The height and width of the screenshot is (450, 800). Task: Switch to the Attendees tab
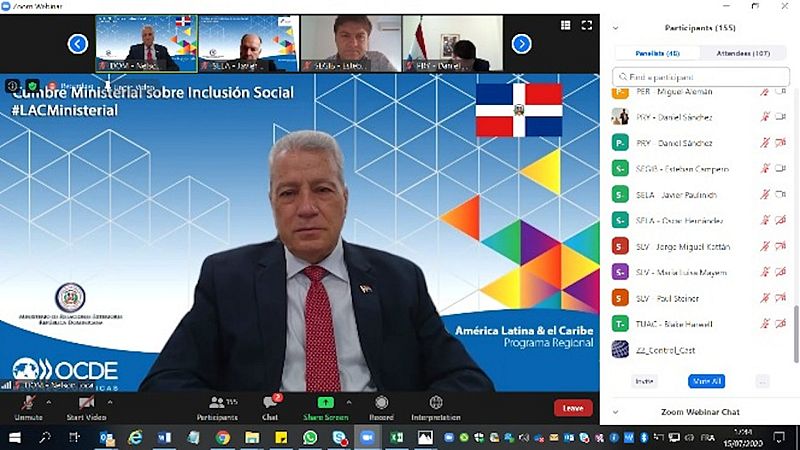[743, 53]
